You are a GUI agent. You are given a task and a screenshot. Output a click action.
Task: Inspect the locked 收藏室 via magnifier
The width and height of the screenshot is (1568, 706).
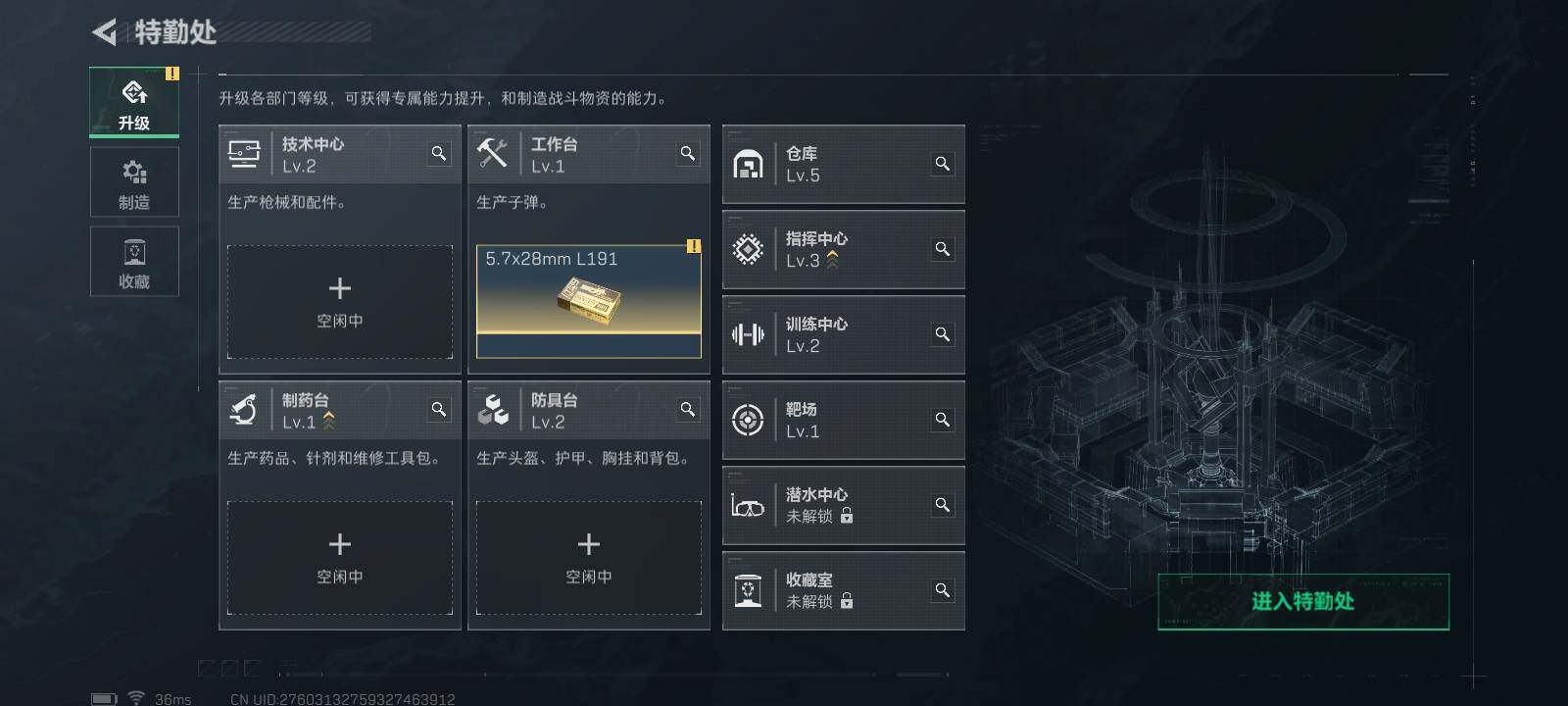(x=942, y=590)
